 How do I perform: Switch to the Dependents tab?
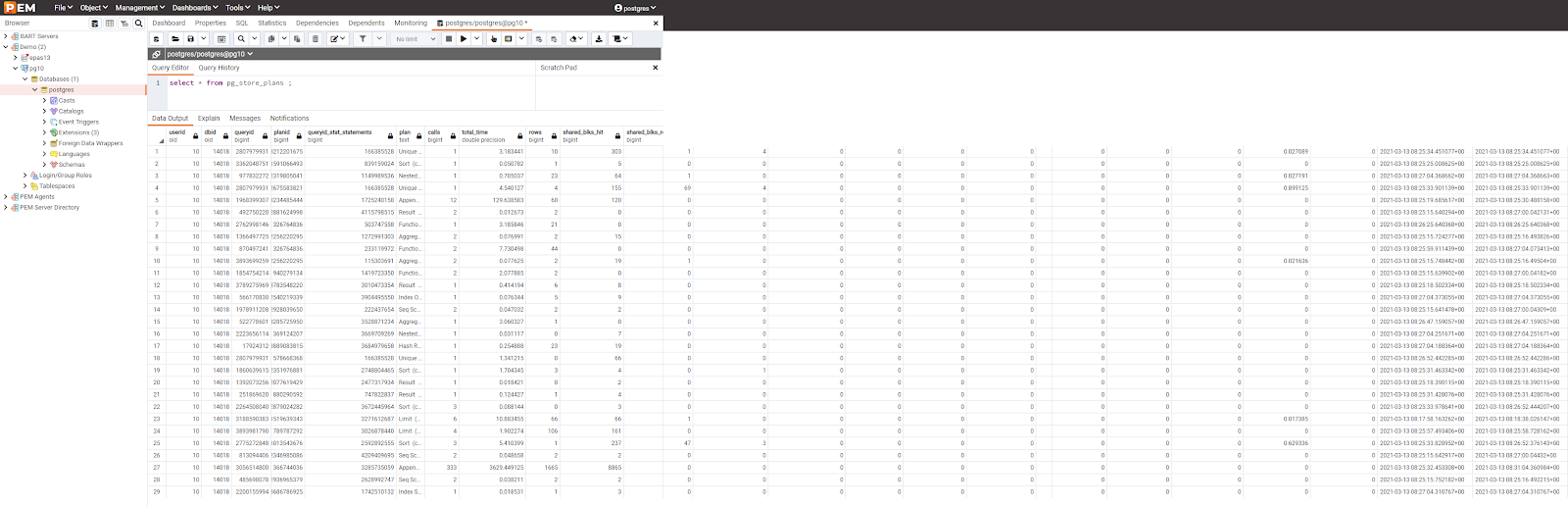pyautogui.click(x=367, y=23)
